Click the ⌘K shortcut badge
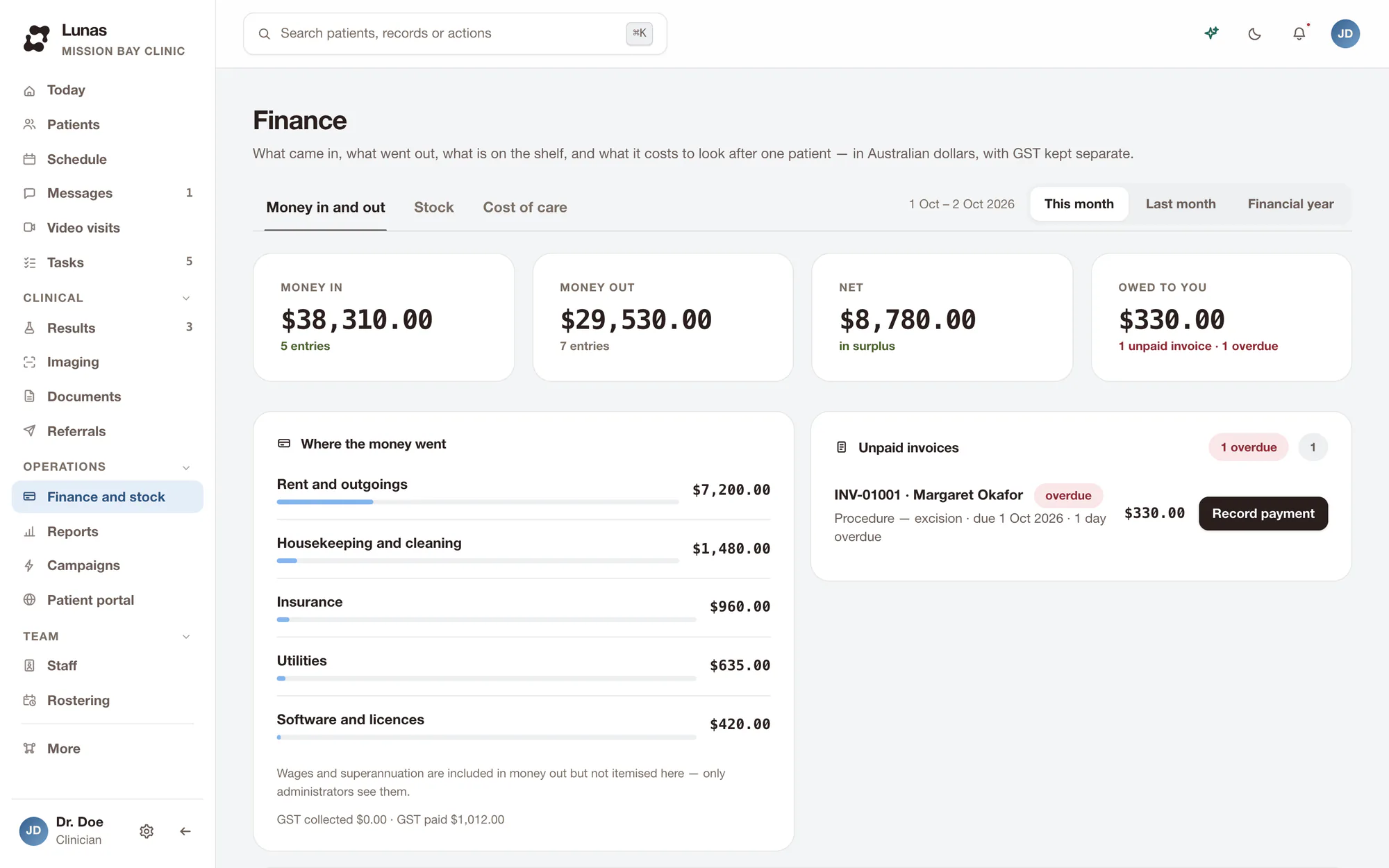Viewport: 1389px width, 868px height. pos(639,33)
